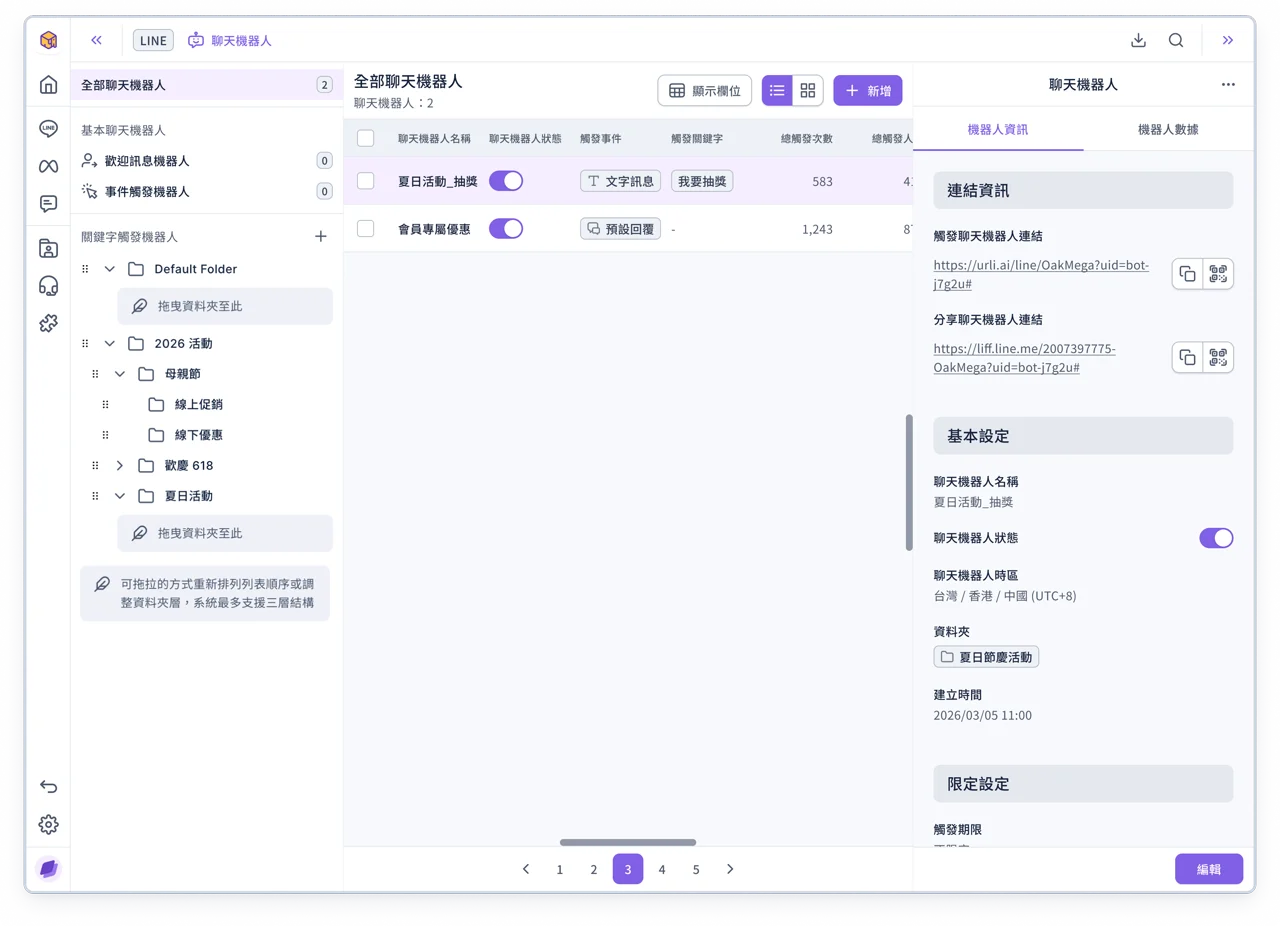Open the Meta infinity icon in sidebar
Image resolution: width=1280 pixels, height=926 pixels.
pyautogui.click(x=48, y=166)
